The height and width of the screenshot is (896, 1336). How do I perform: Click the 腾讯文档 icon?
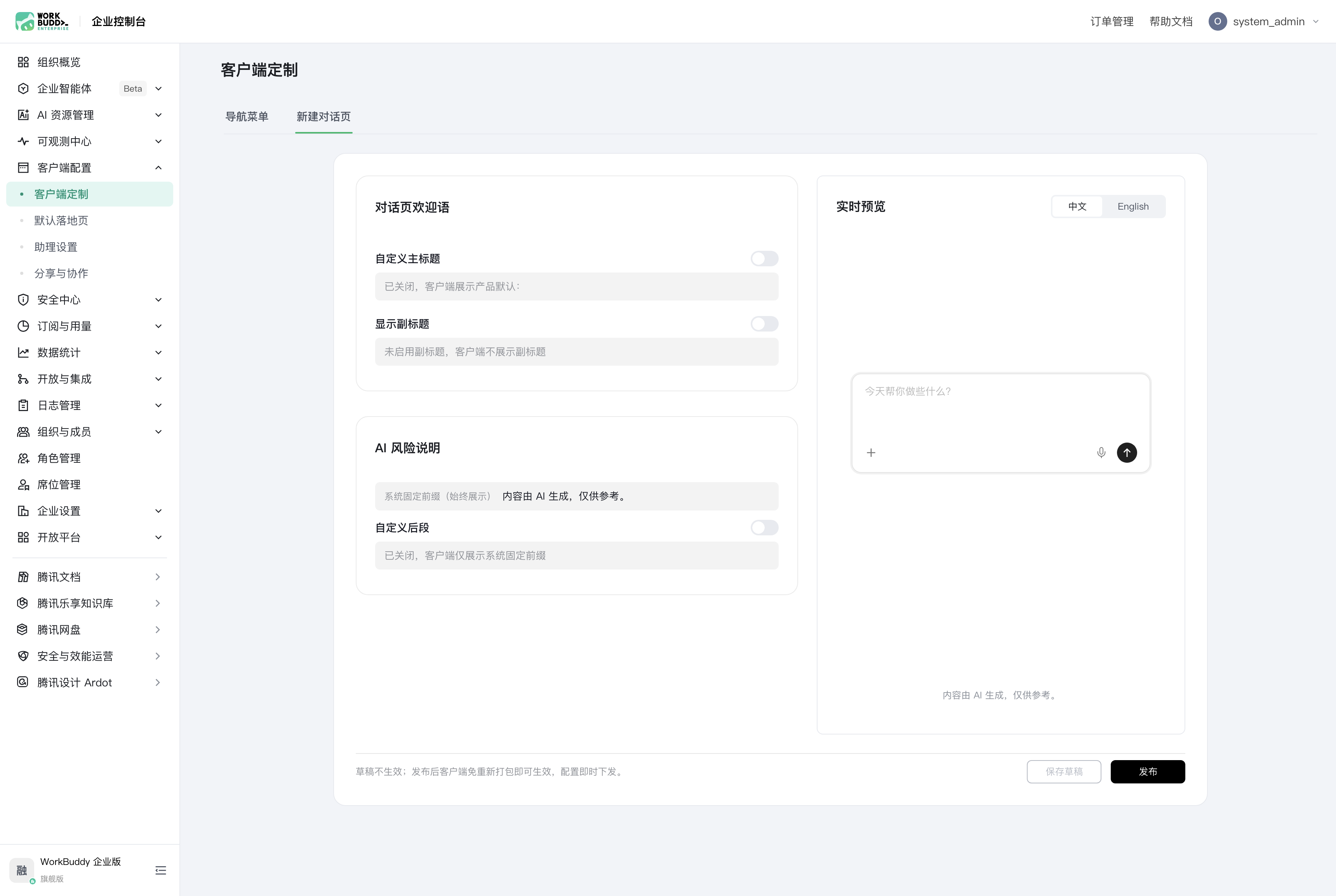coord(23,576)
